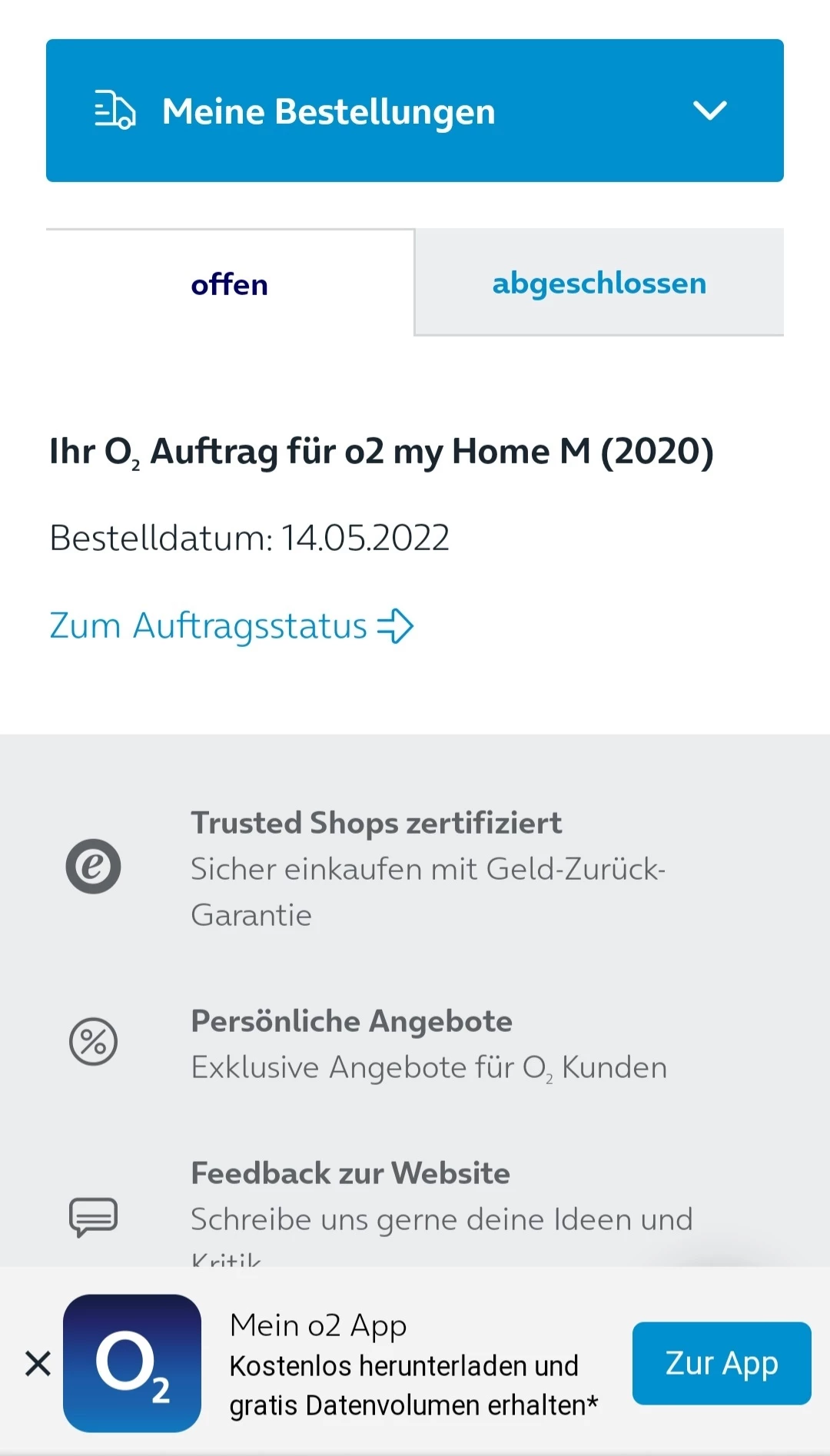
Task: Dismiss the Mein o2 App banner
Action: click(38, 1364)
